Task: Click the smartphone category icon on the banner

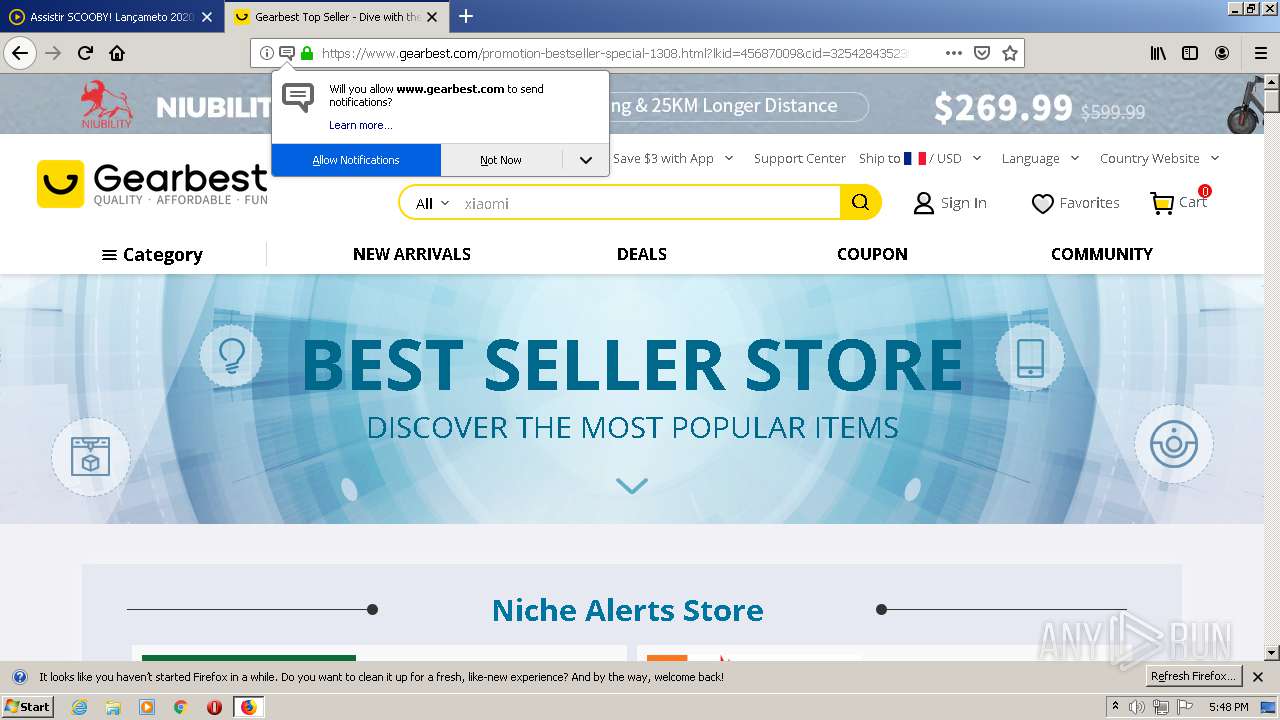Action: coord(1030,358)
